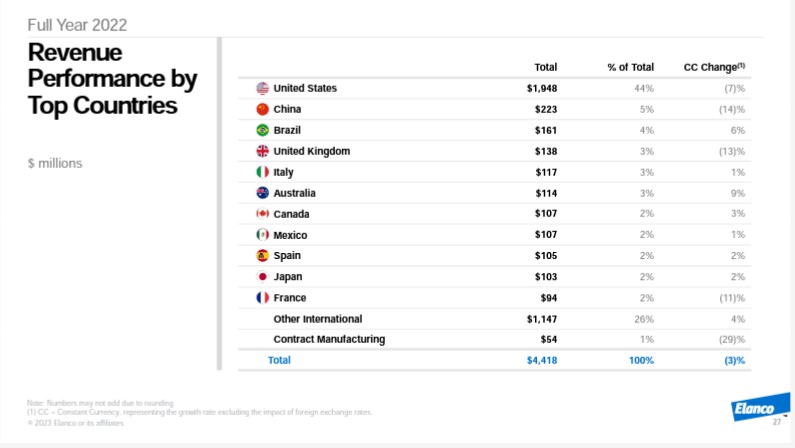Click the United States $1,948 value
Screen dimensions: 795x448
tap(541, 88)
